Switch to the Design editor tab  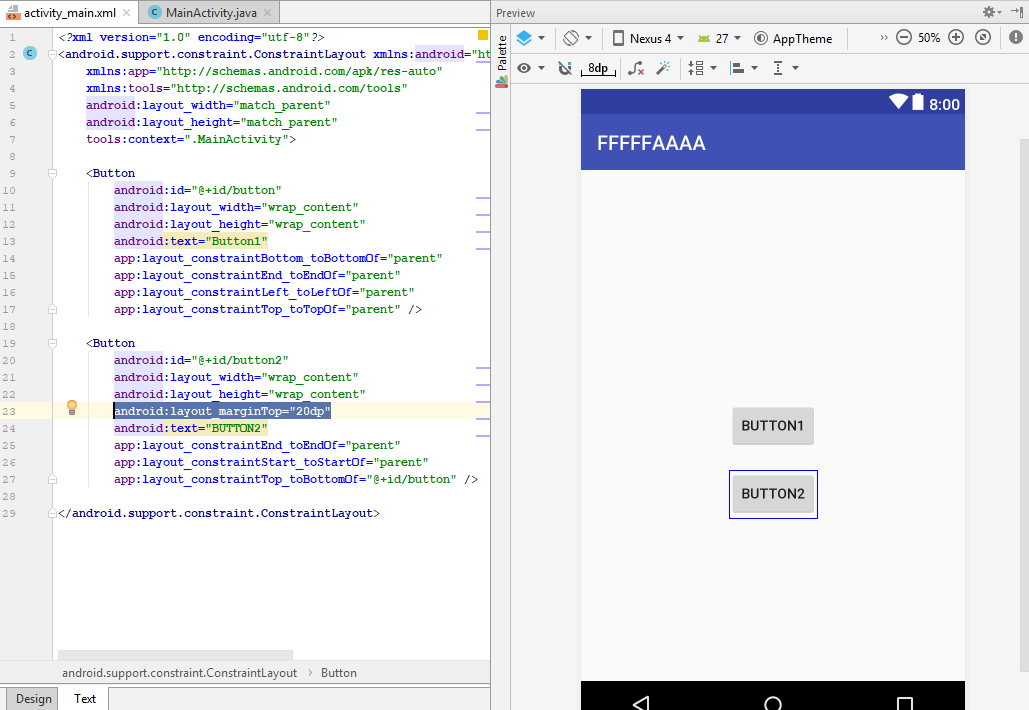[33, 699]
